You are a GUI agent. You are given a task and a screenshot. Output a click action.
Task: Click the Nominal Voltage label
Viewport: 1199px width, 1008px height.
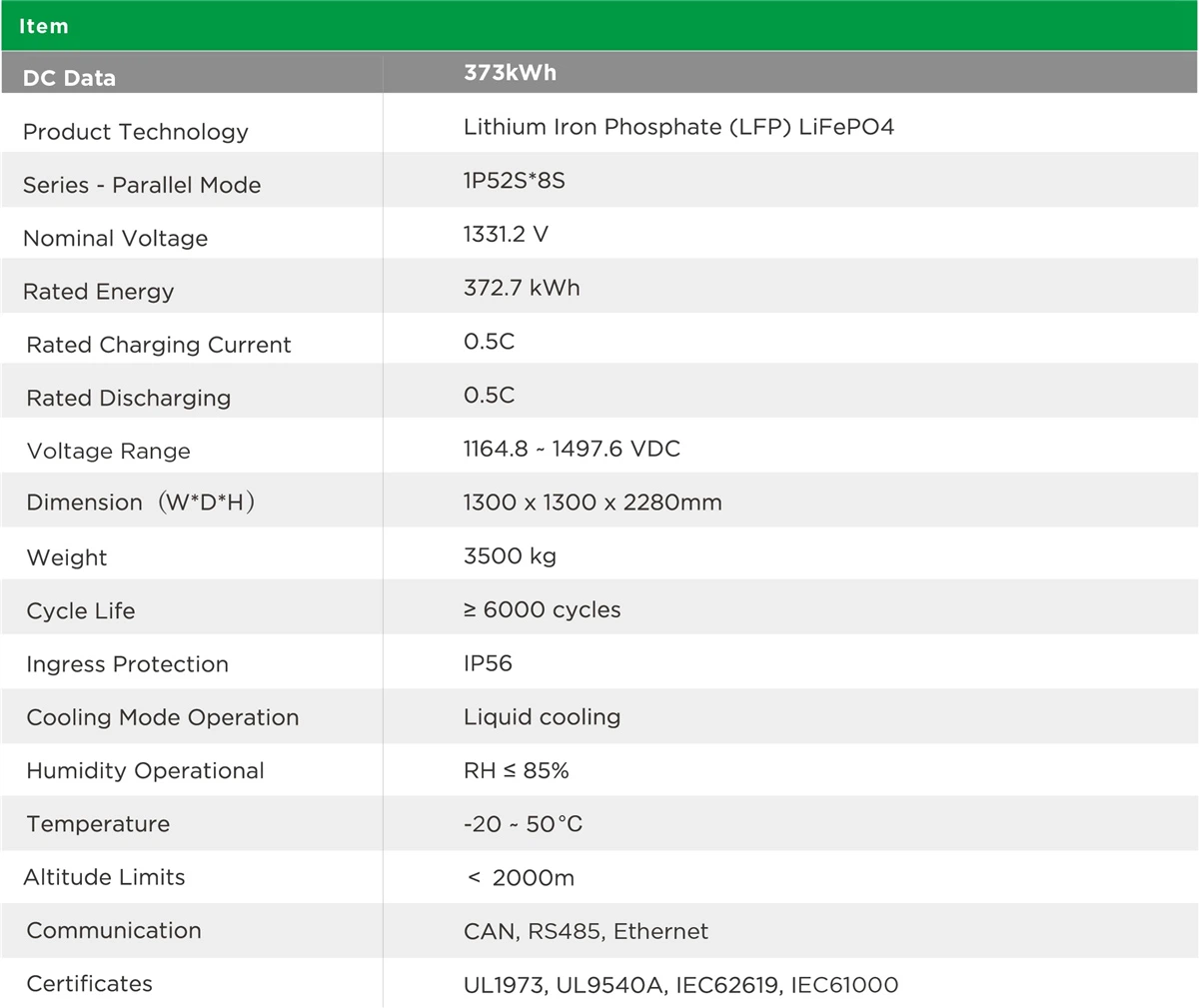pos(115,238)
